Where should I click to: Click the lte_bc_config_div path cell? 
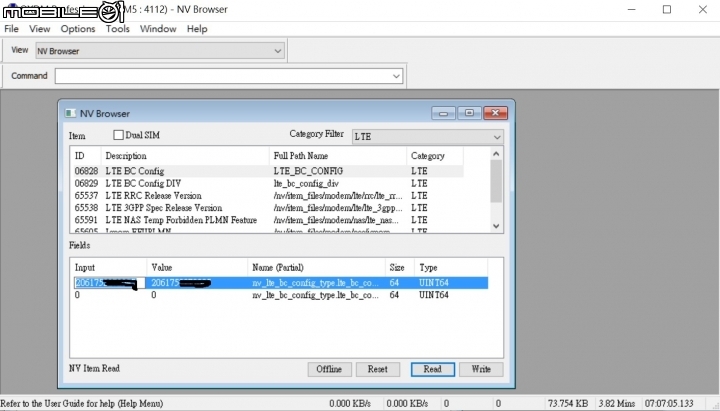[306, 183]
